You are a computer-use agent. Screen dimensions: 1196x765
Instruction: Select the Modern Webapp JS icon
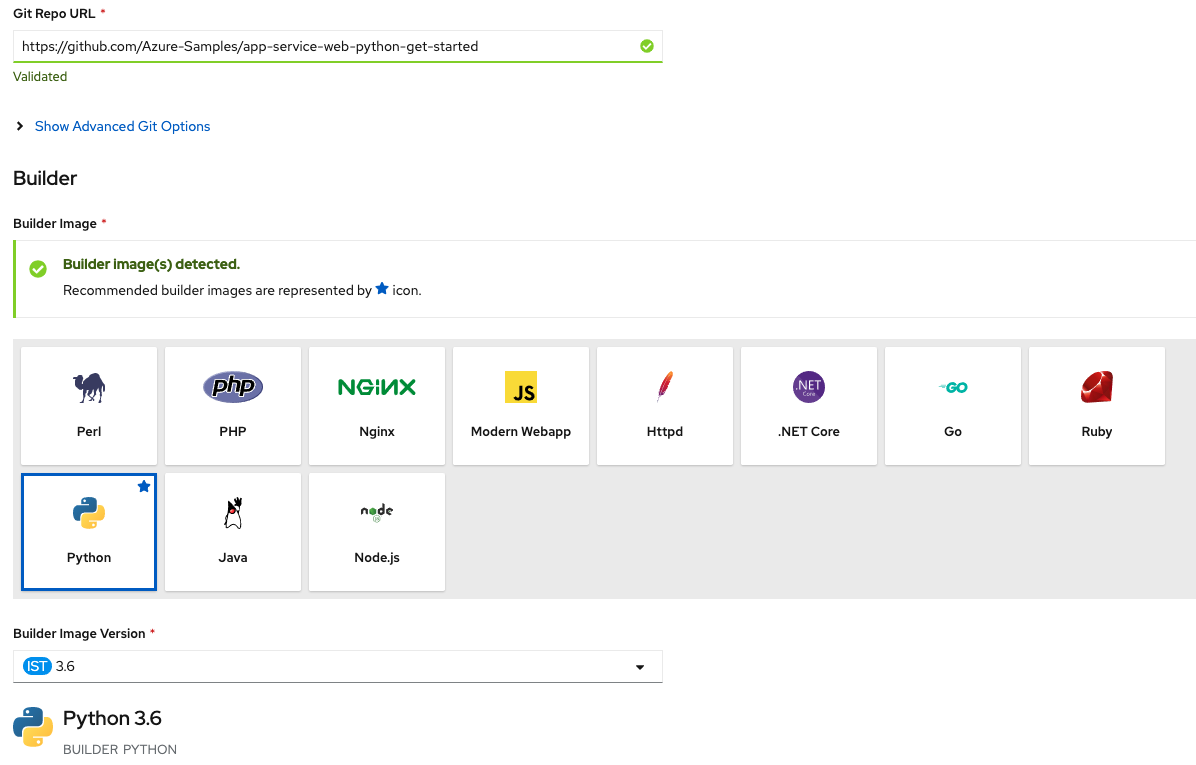tap(521, 387)
